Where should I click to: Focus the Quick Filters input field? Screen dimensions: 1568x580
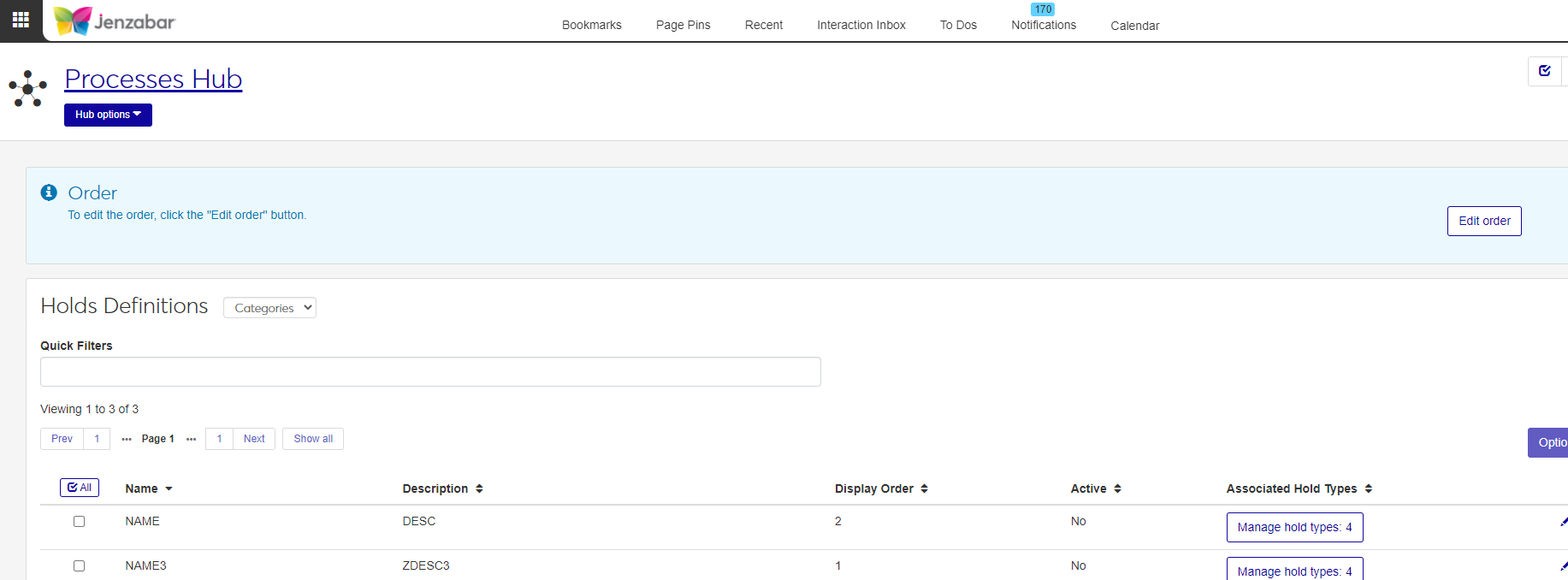430,372
